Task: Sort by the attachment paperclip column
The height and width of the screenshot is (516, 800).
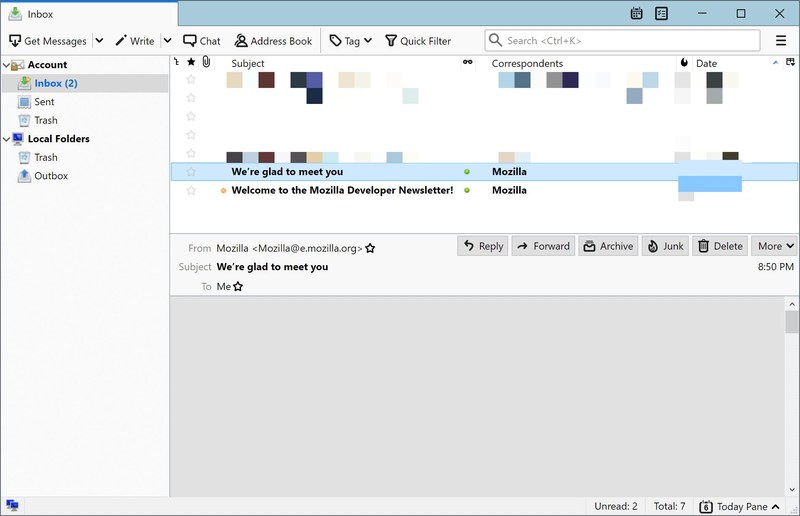Action: (206, 62)
